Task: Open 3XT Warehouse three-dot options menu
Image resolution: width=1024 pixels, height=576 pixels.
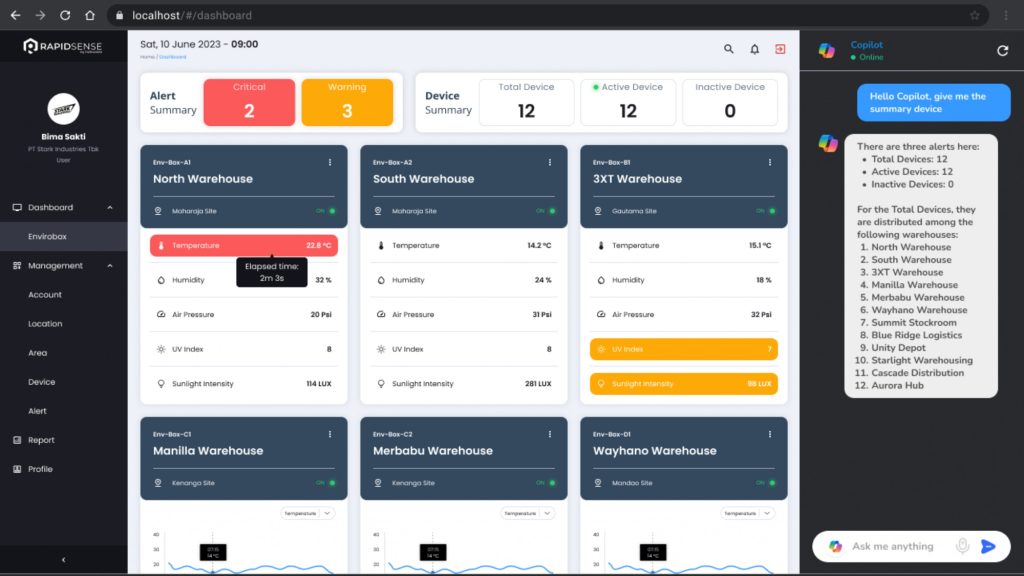Action: click(x=769, y=162)
